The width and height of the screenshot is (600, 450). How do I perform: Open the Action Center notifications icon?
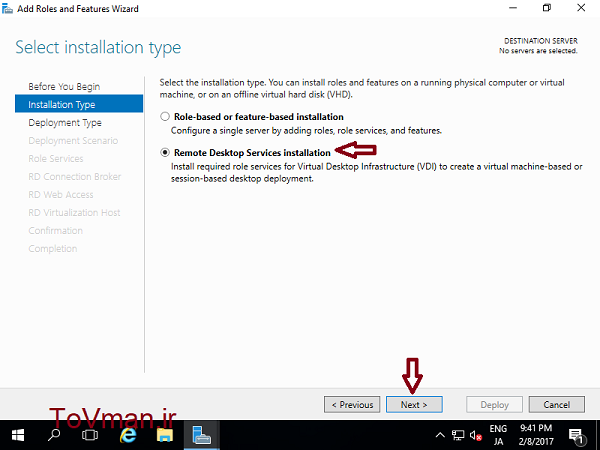(x=576, y=435)
